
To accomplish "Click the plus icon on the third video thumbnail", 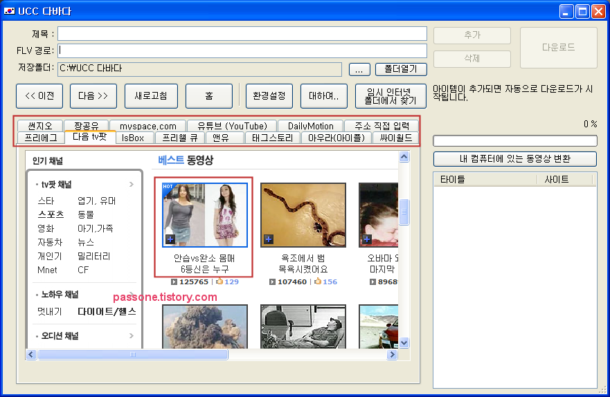I will 366,239.
